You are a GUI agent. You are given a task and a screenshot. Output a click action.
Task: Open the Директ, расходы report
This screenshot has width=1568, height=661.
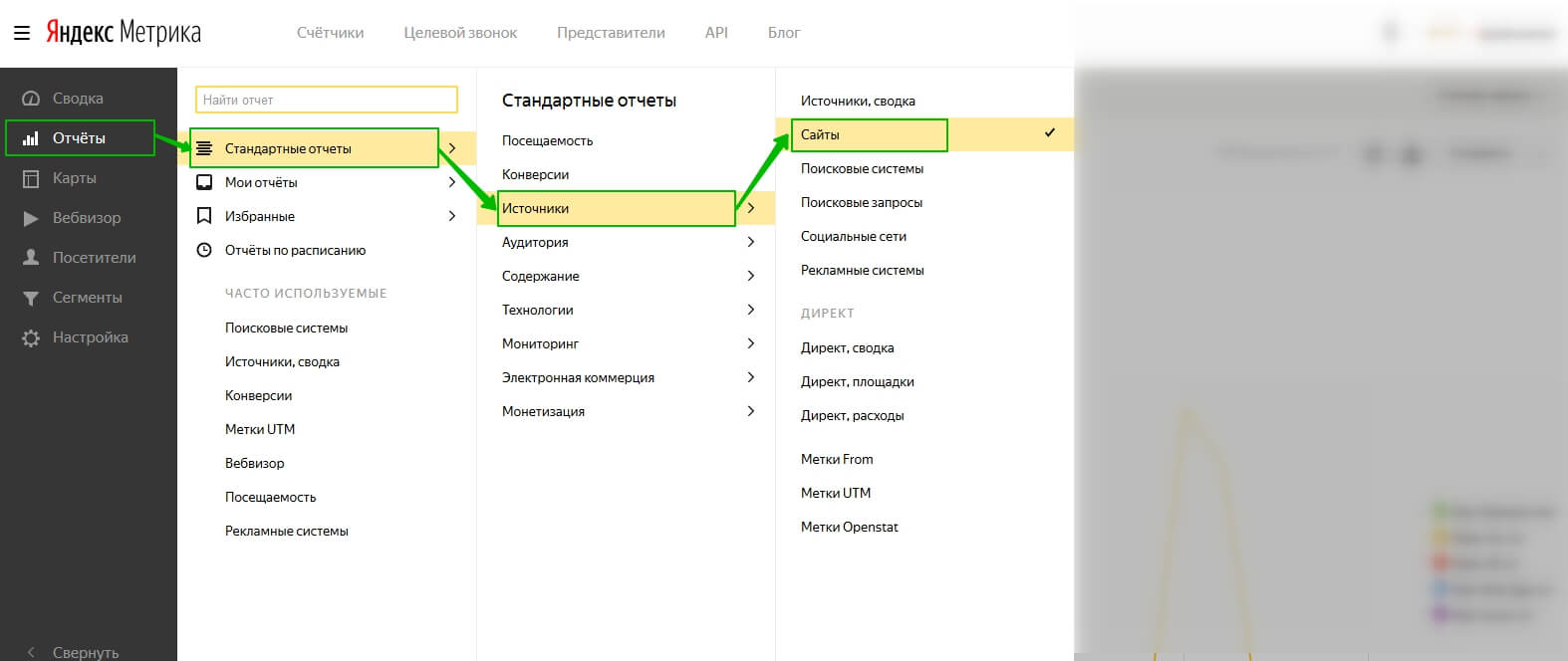click(853, 415)
